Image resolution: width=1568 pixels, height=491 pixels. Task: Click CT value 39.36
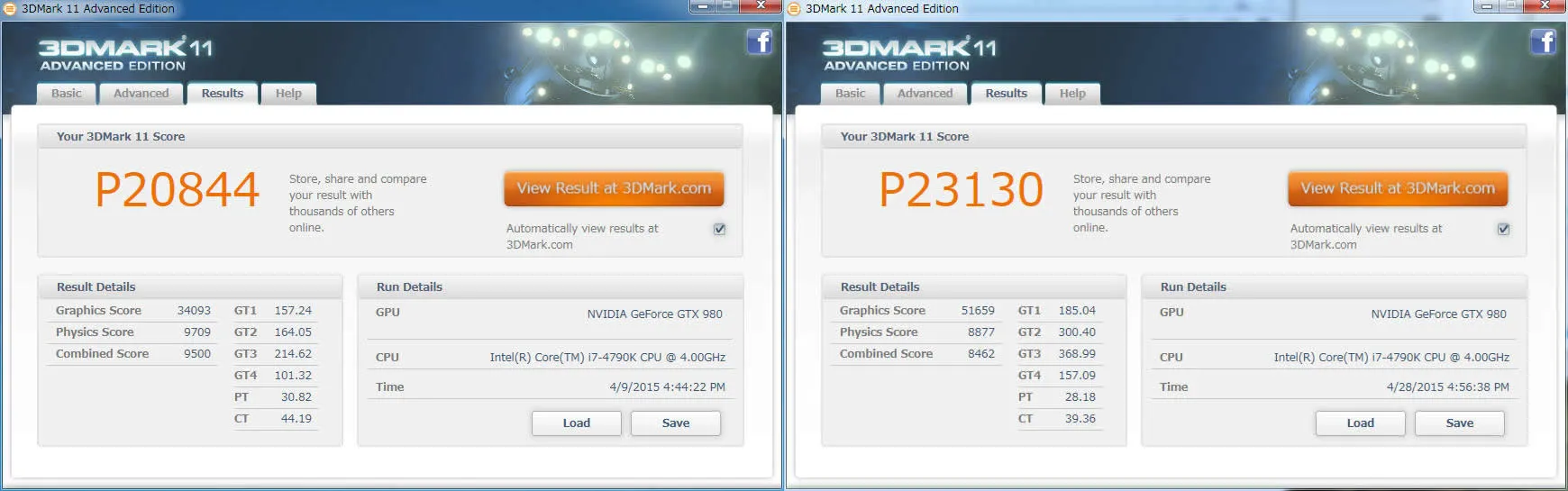click(1080, 419)
